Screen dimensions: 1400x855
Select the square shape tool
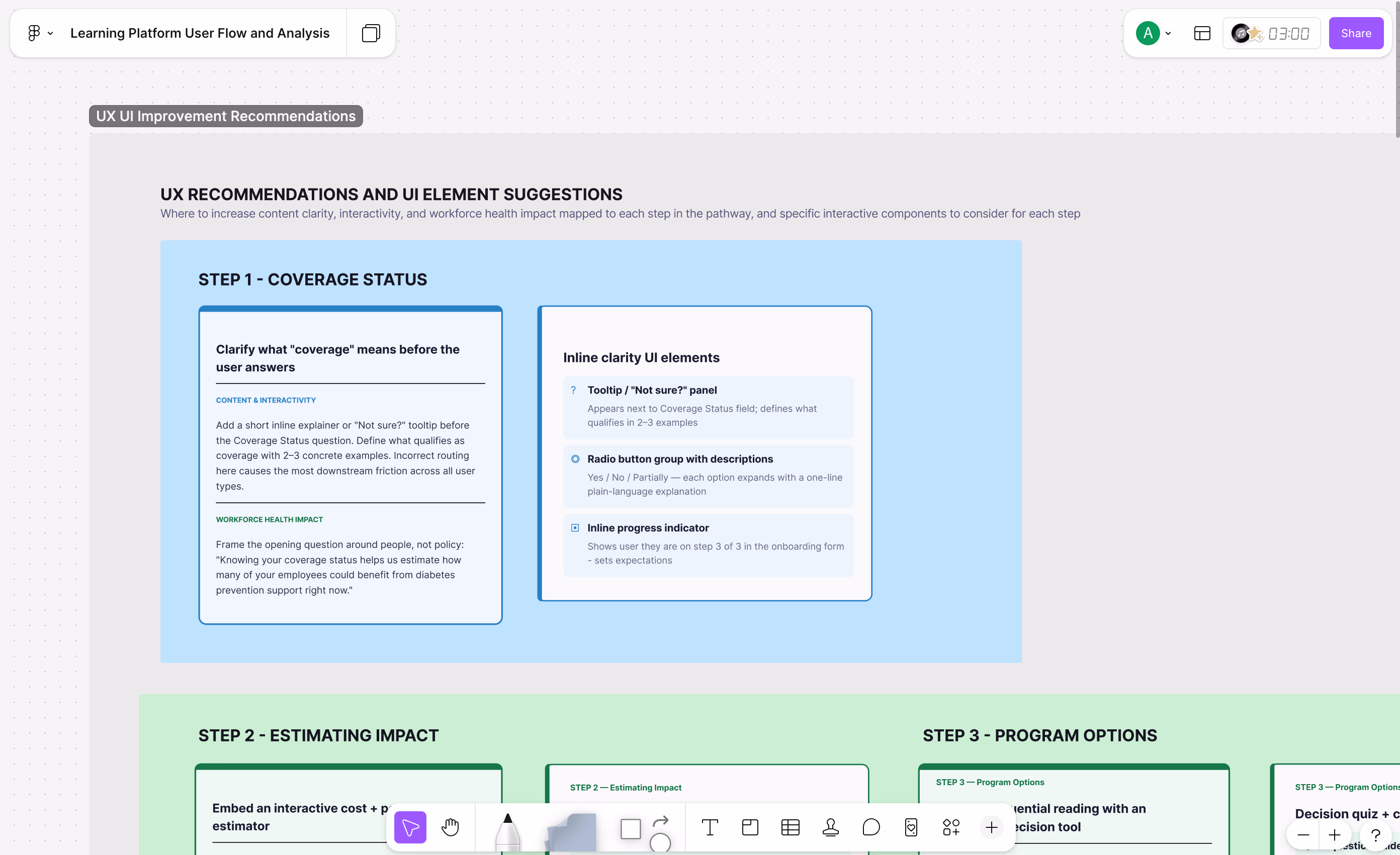pyautogui.click(x=631, y=829)
